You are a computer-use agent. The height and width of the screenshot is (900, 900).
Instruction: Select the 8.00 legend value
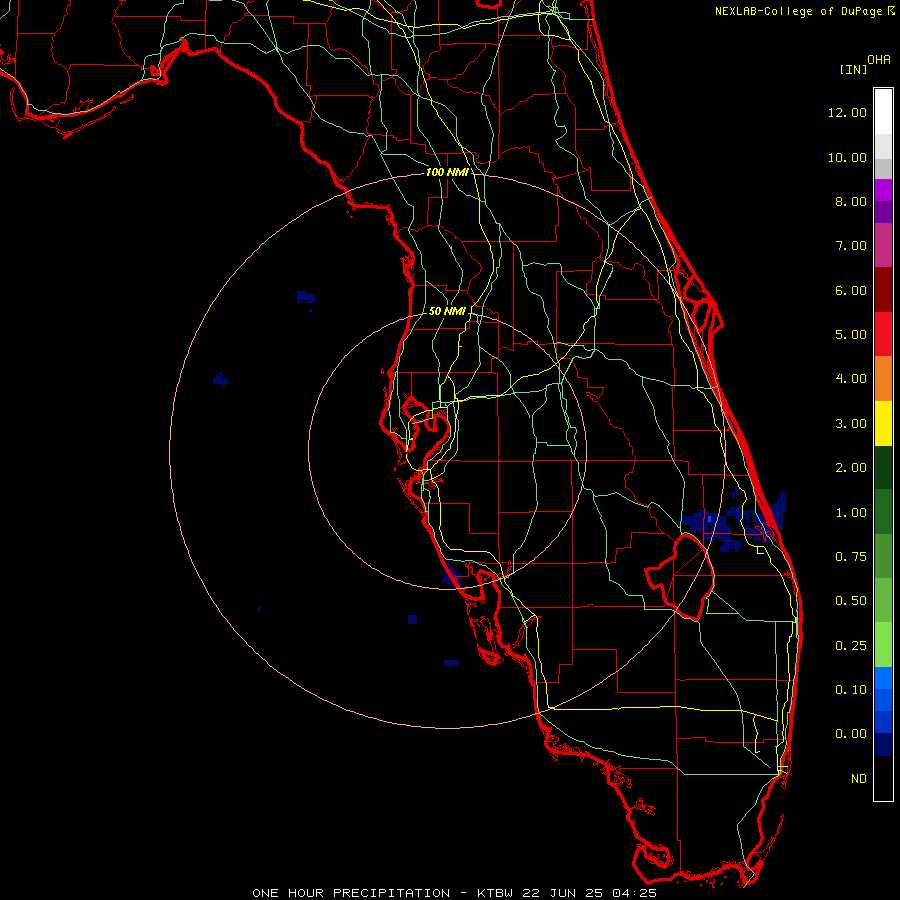click(x=851, y=201)
